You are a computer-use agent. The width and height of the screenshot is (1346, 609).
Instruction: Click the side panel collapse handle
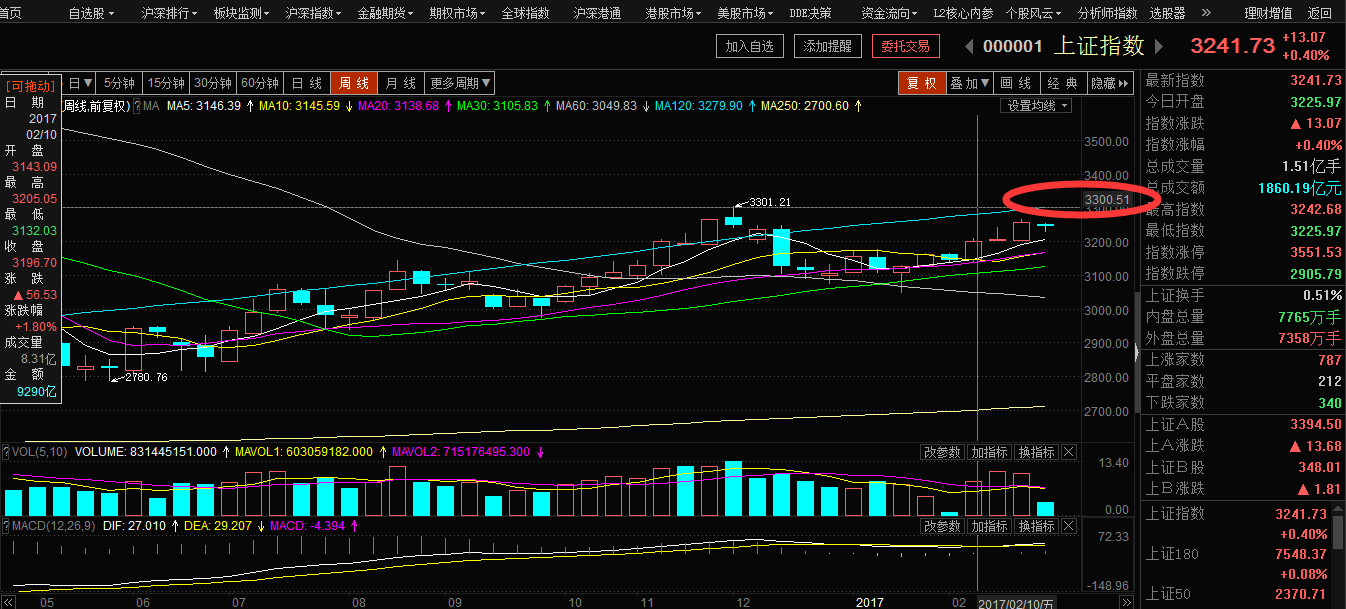[x=1135, y=352]
